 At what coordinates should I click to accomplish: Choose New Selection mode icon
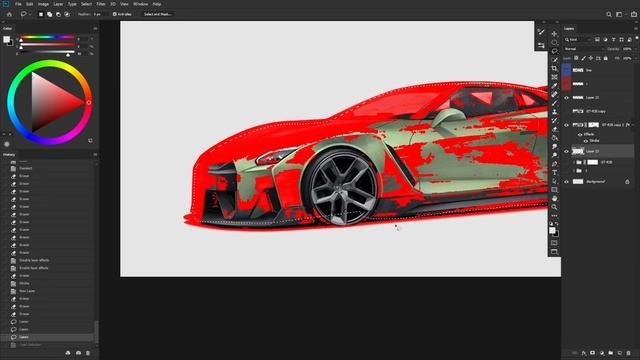pyautogui.click(x=41, y=14)
